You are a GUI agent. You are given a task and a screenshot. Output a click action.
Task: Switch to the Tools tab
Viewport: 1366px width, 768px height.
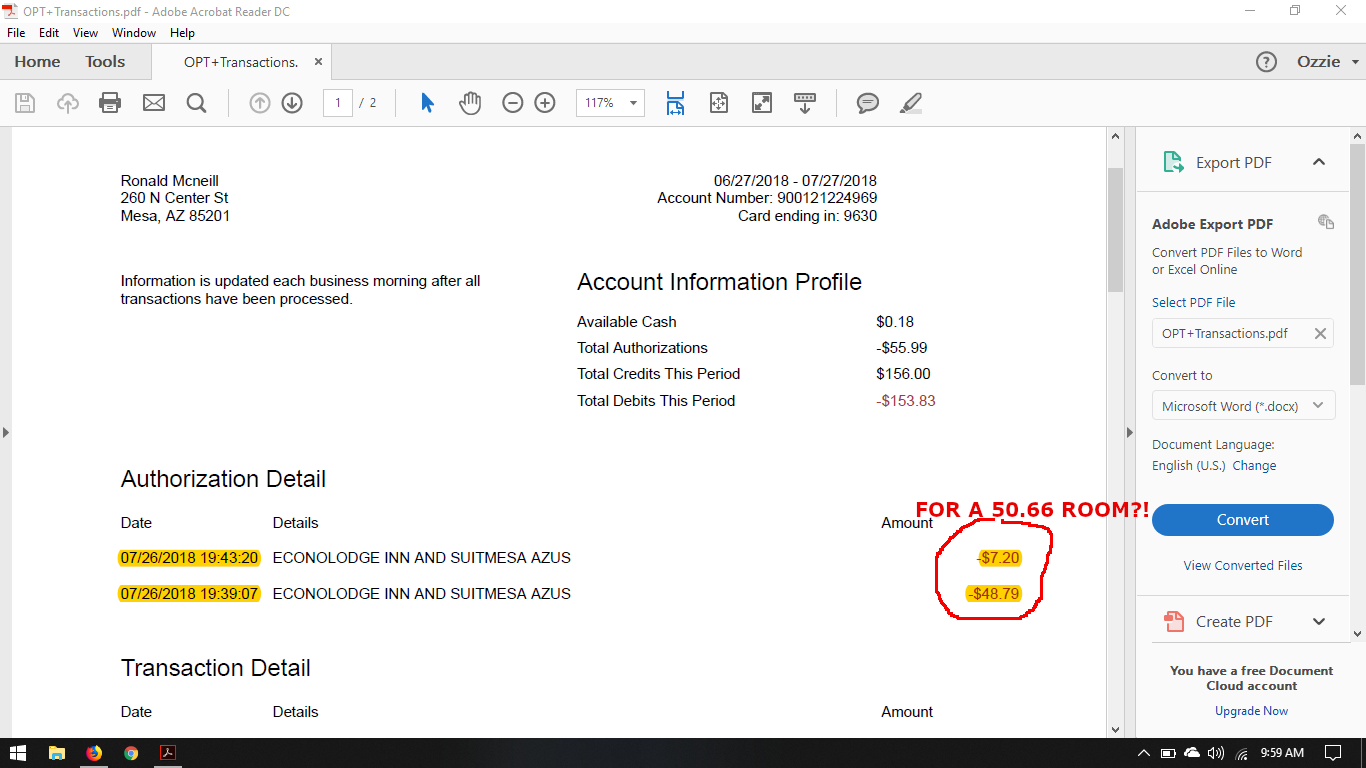pos(104,61)
